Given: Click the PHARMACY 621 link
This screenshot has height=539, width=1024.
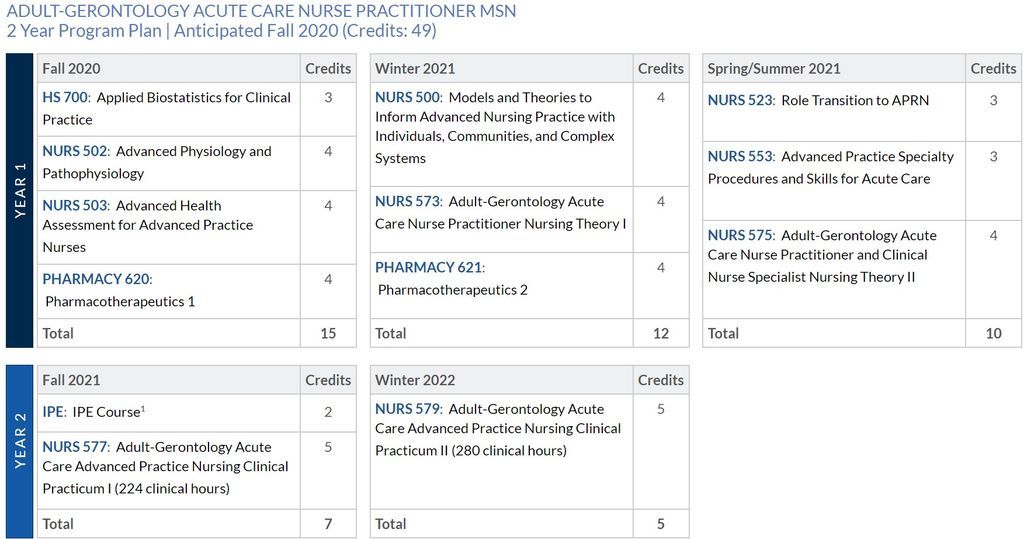Looking at the screenshot, I should [x=428, y=267].
